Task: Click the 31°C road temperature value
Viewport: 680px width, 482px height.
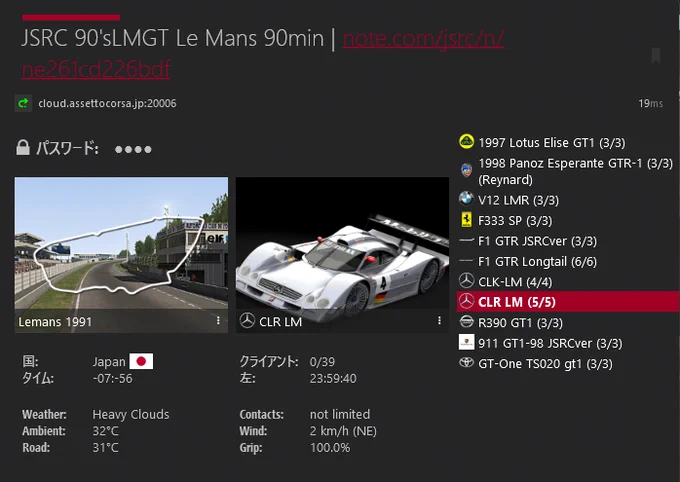Action: [105, 448]
